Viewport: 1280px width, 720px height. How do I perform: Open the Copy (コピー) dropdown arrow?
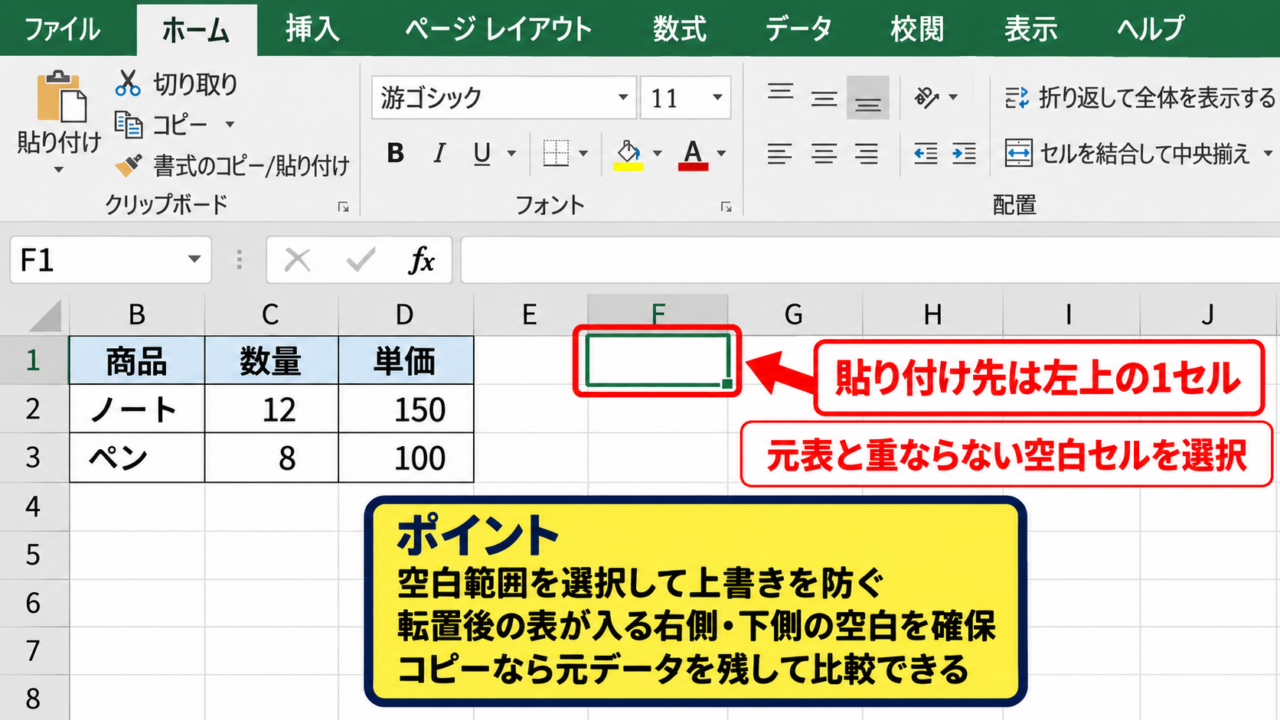[229, 125]
